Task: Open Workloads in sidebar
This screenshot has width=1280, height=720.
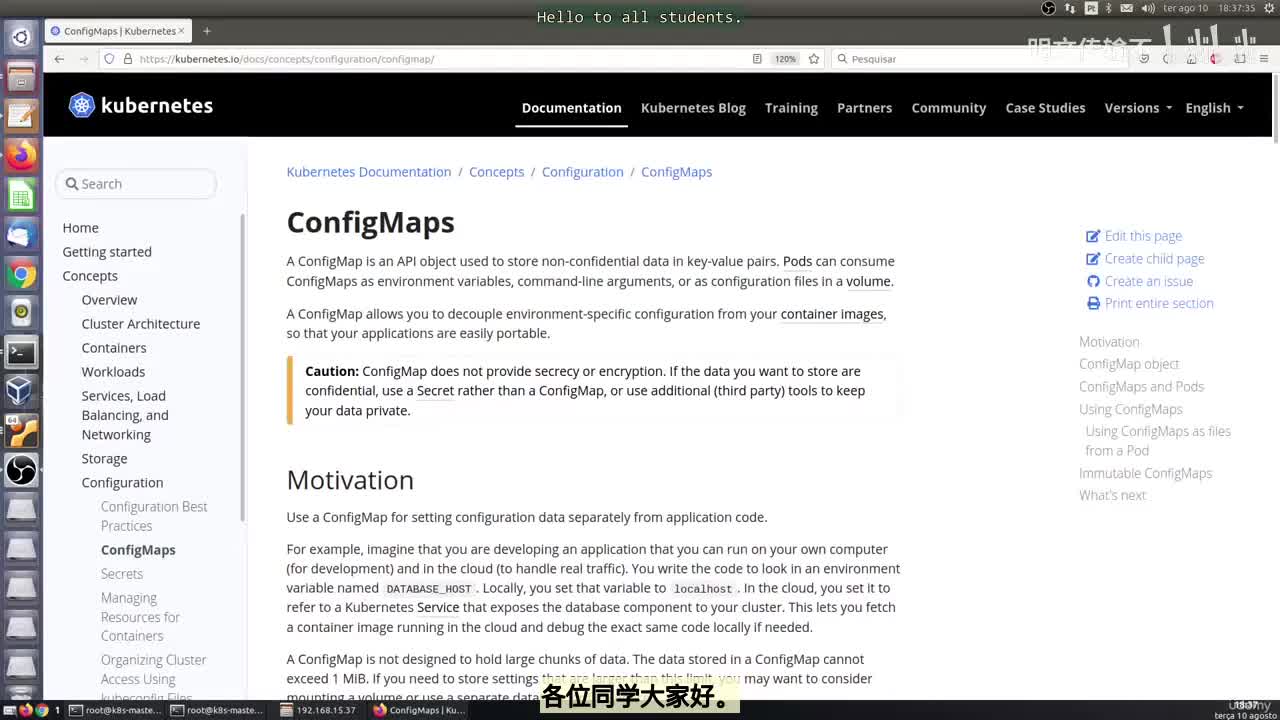Action: [x=113, y=371]
